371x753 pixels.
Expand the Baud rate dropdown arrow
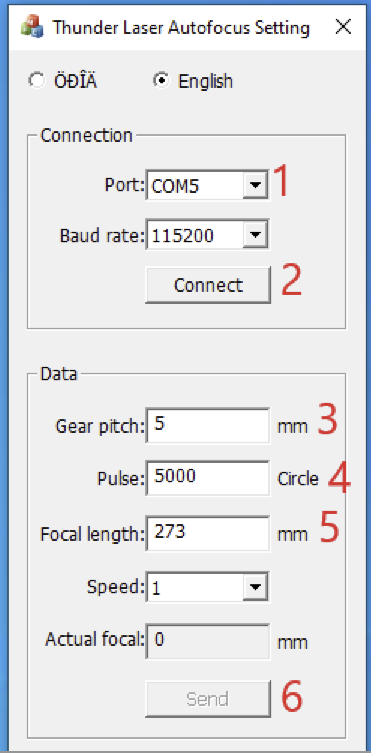pyautogui.click(x=255, y=234)
